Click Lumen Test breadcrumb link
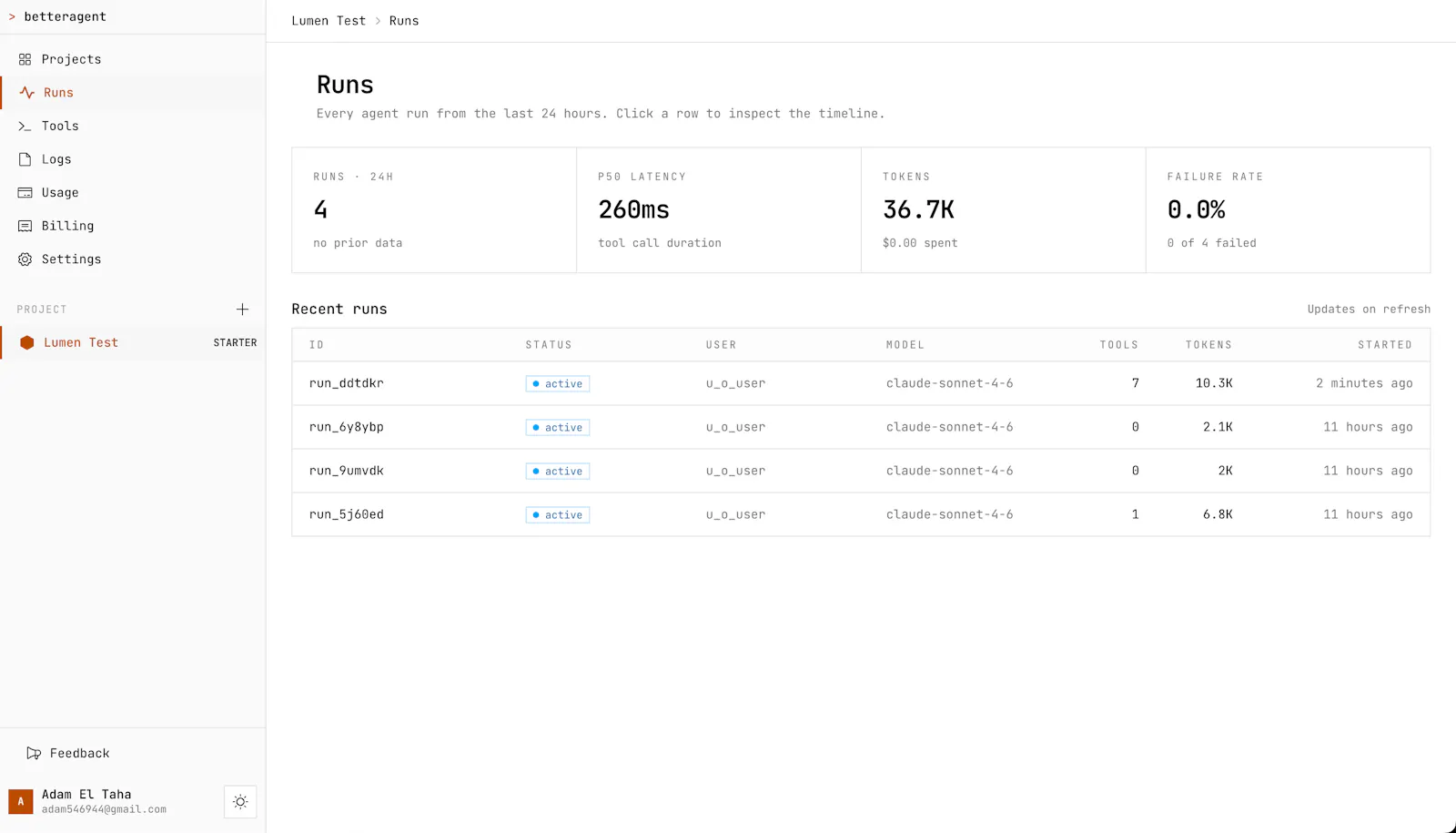This screenshot has height=833, width=1456. tap(329, 21)
